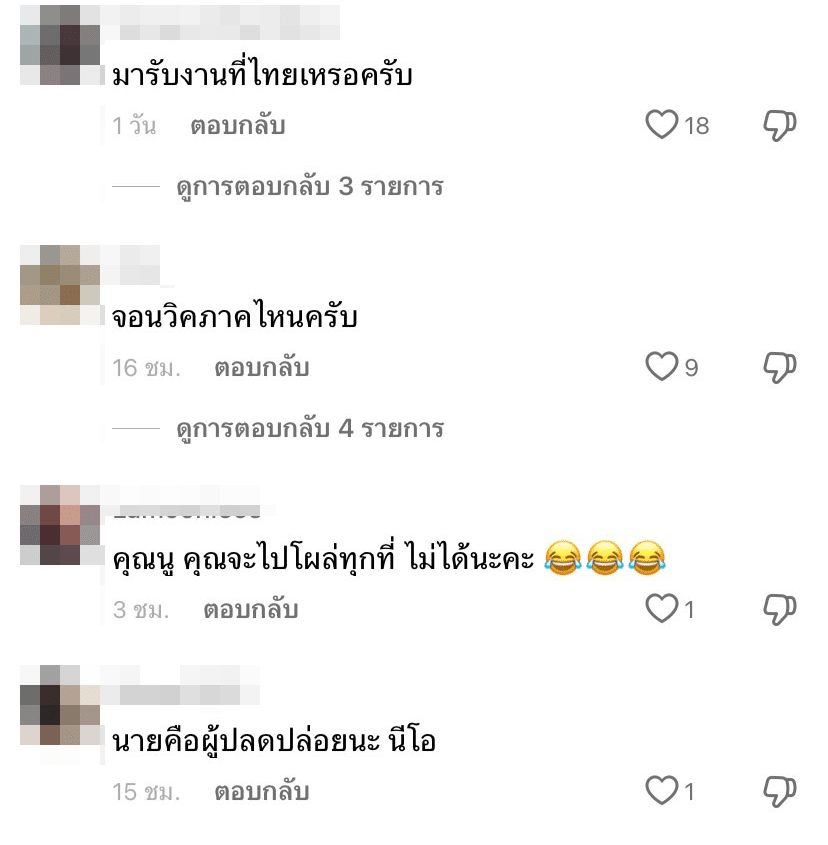This screenshot has width=828, height=845.
Task: Reply to the 16 ชม. comment
Action: (x=261, y=368)
